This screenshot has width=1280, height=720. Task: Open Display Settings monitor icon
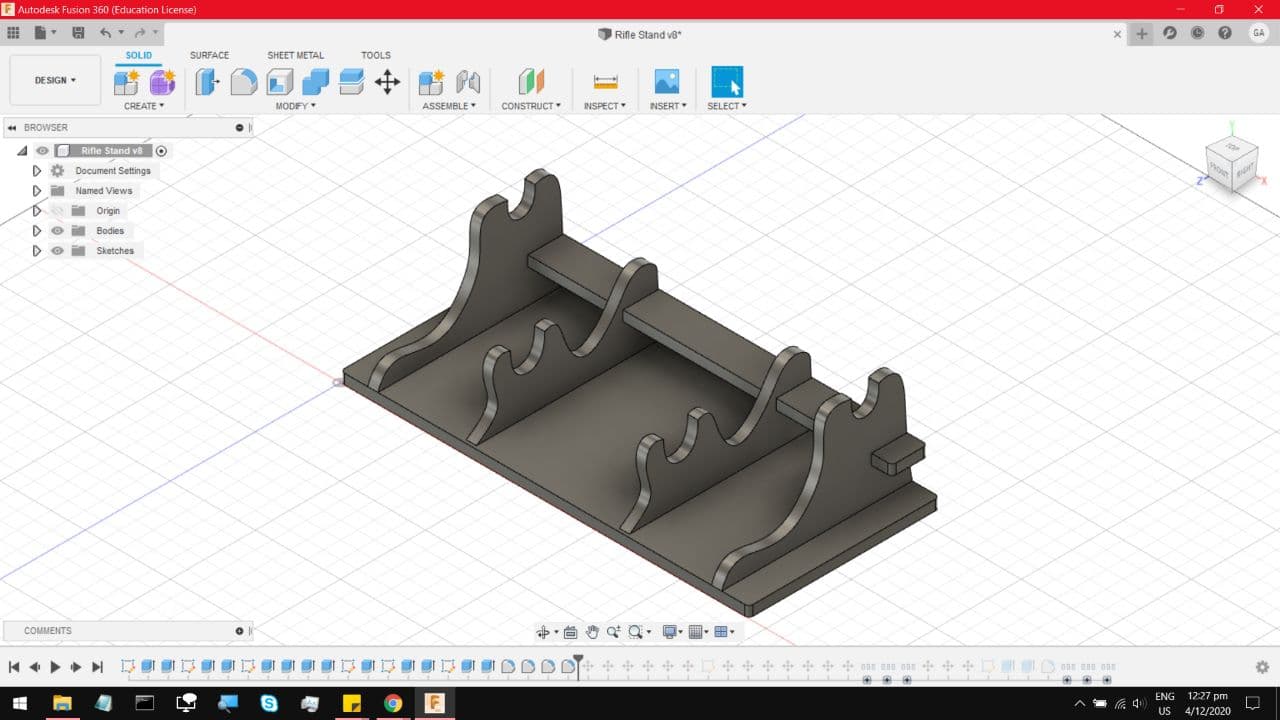[x=669, y=632]
